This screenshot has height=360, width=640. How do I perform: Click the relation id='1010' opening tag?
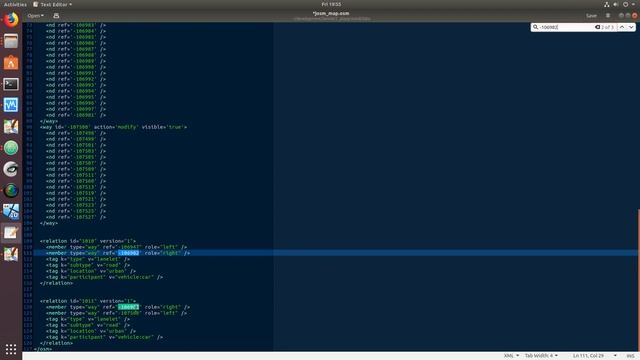(88, 241)
